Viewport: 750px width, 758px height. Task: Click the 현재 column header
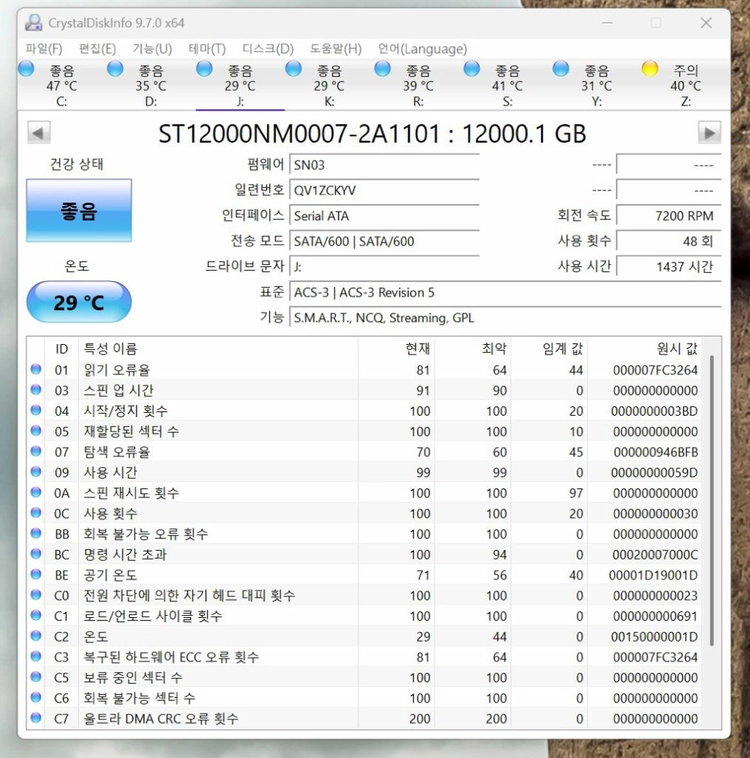pos(397,349)
